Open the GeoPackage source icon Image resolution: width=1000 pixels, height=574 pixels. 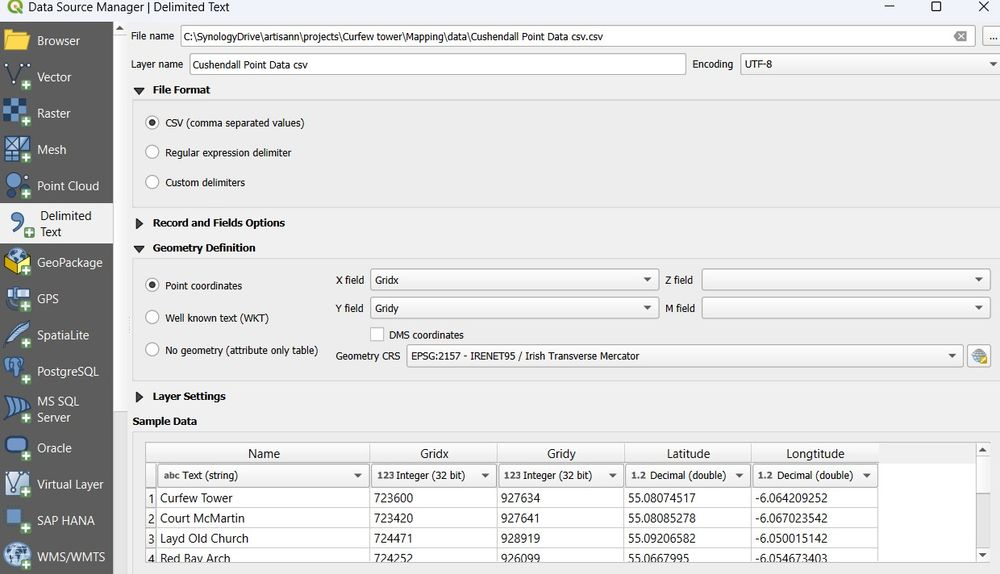17,262
